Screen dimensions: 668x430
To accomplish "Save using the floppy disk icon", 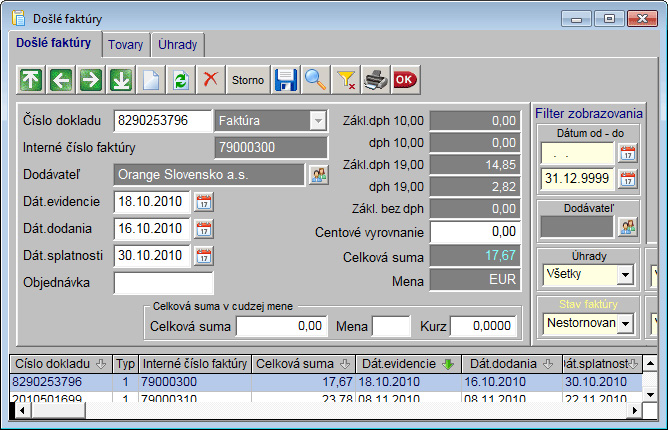I will [287, 78].
